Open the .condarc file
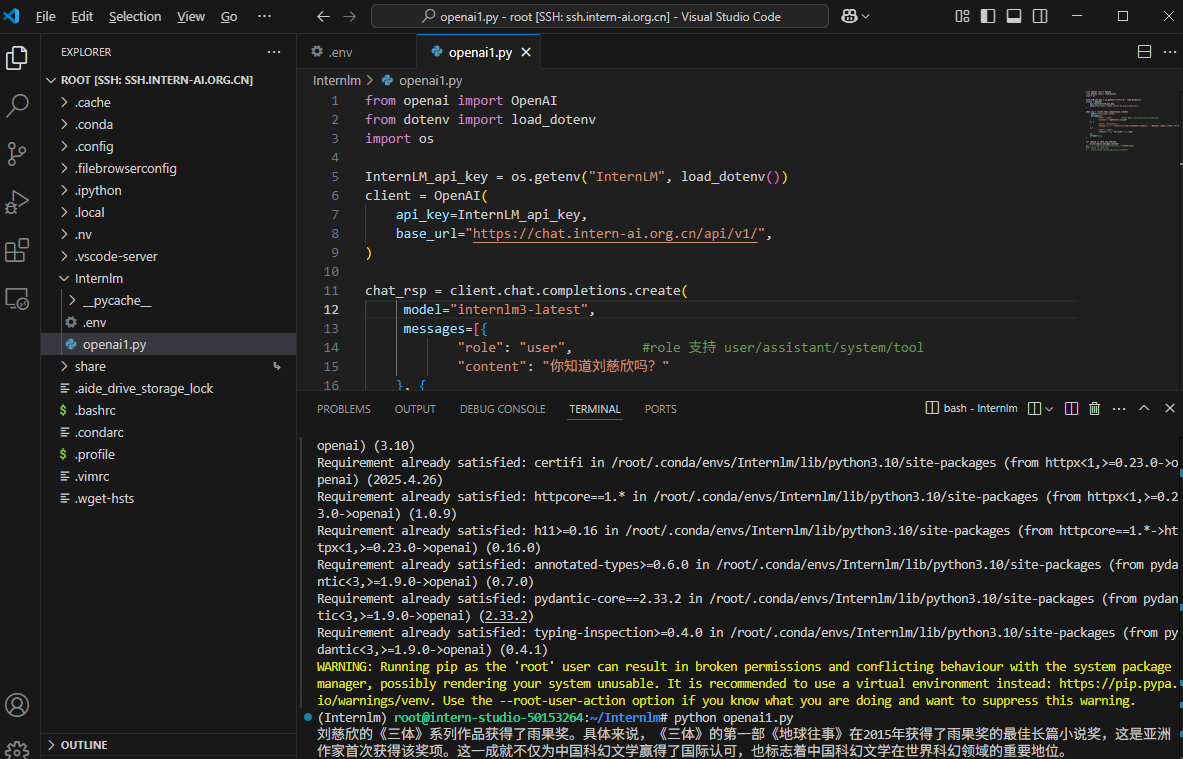 (x=99, y=432)
